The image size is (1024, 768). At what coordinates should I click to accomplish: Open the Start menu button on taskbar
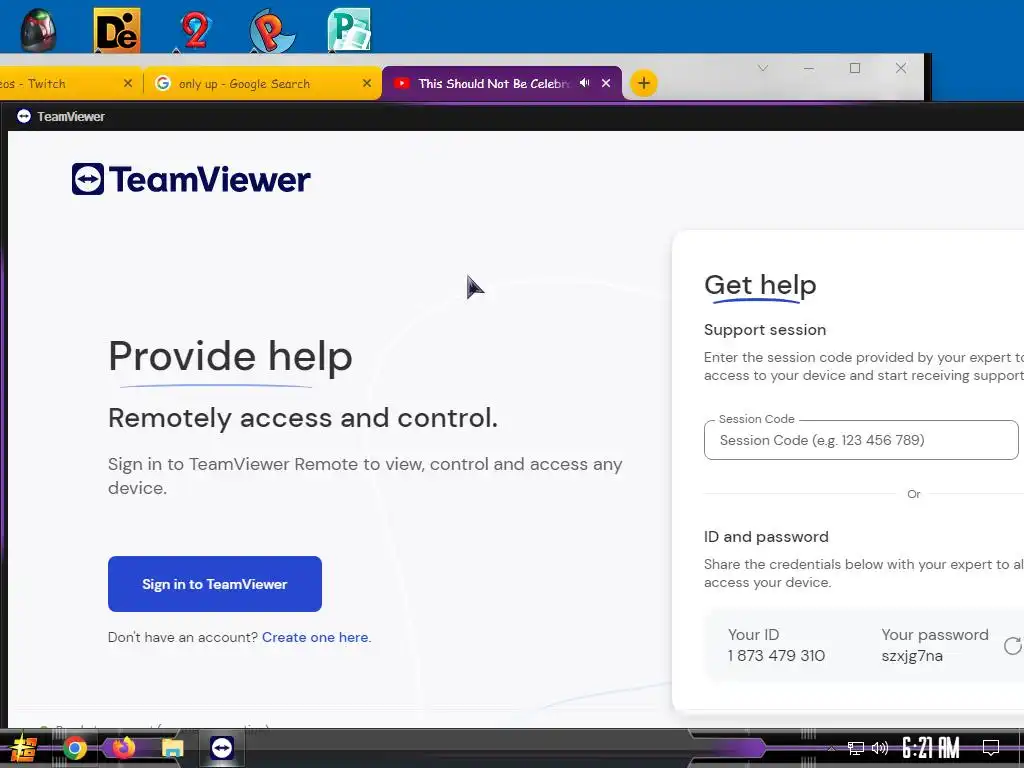(24, 748)
